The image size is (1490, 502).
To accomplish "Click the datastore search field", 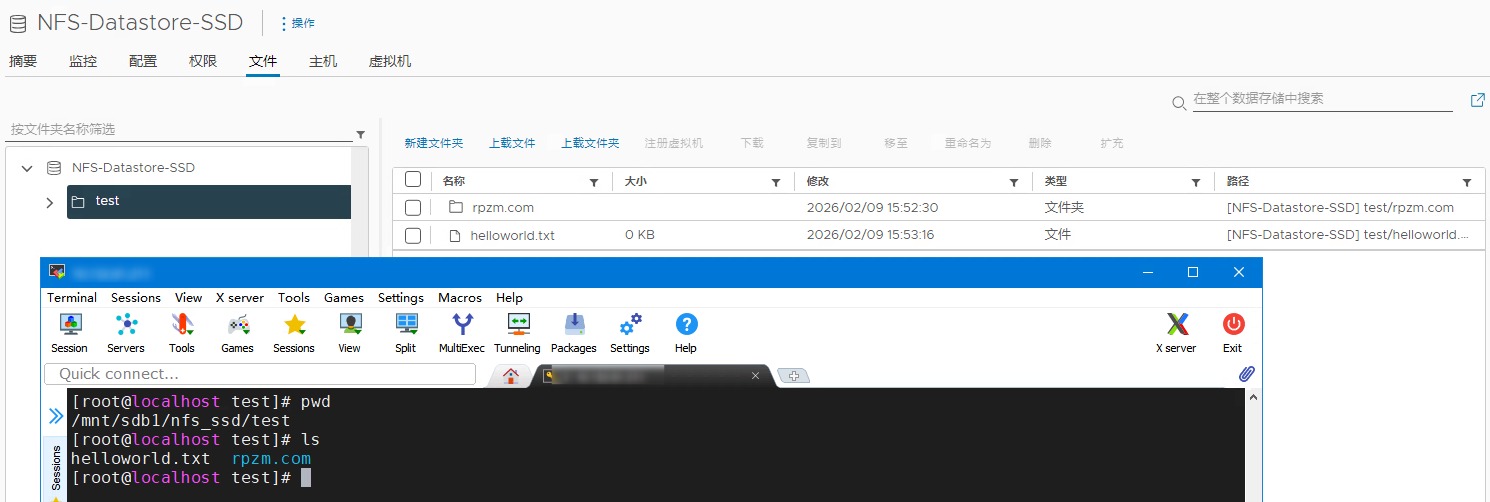I will (1320, 99).
